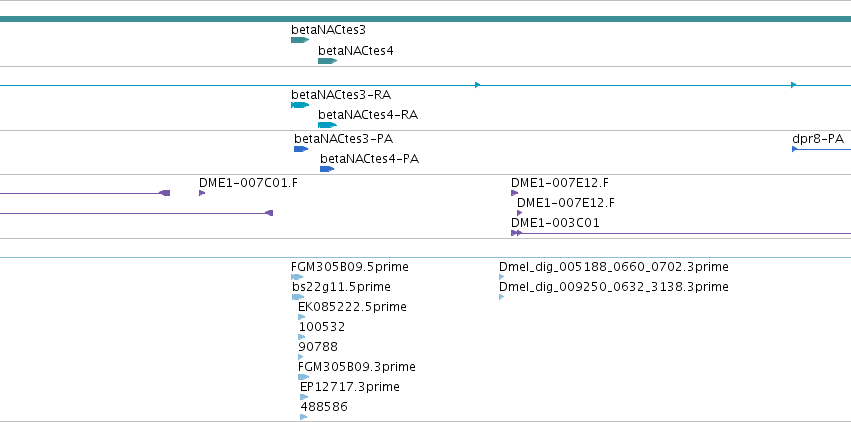This screenshot has height=422, width=851.
Task: Click the betaNACtes3-RA transcript glyph
Action: [x=300, y=105]
